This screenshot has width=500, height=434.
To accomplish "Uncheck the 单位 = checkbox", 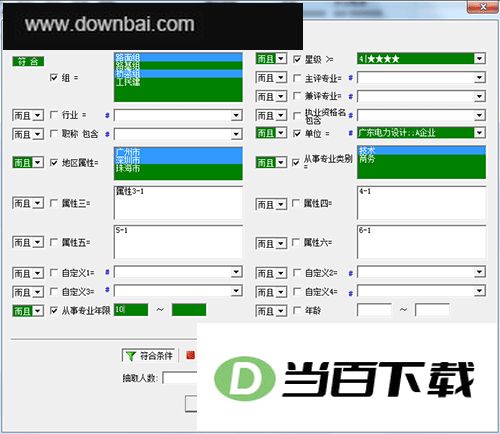I will click(x=297, y=133).
